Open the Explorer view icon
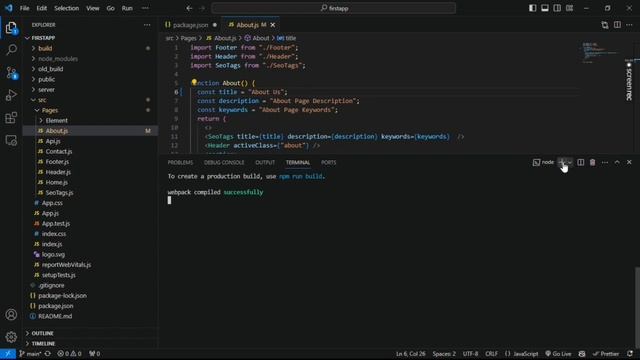The width and height of the screenshot is (640, 360). pyautogui.click(x=11, y=28)
